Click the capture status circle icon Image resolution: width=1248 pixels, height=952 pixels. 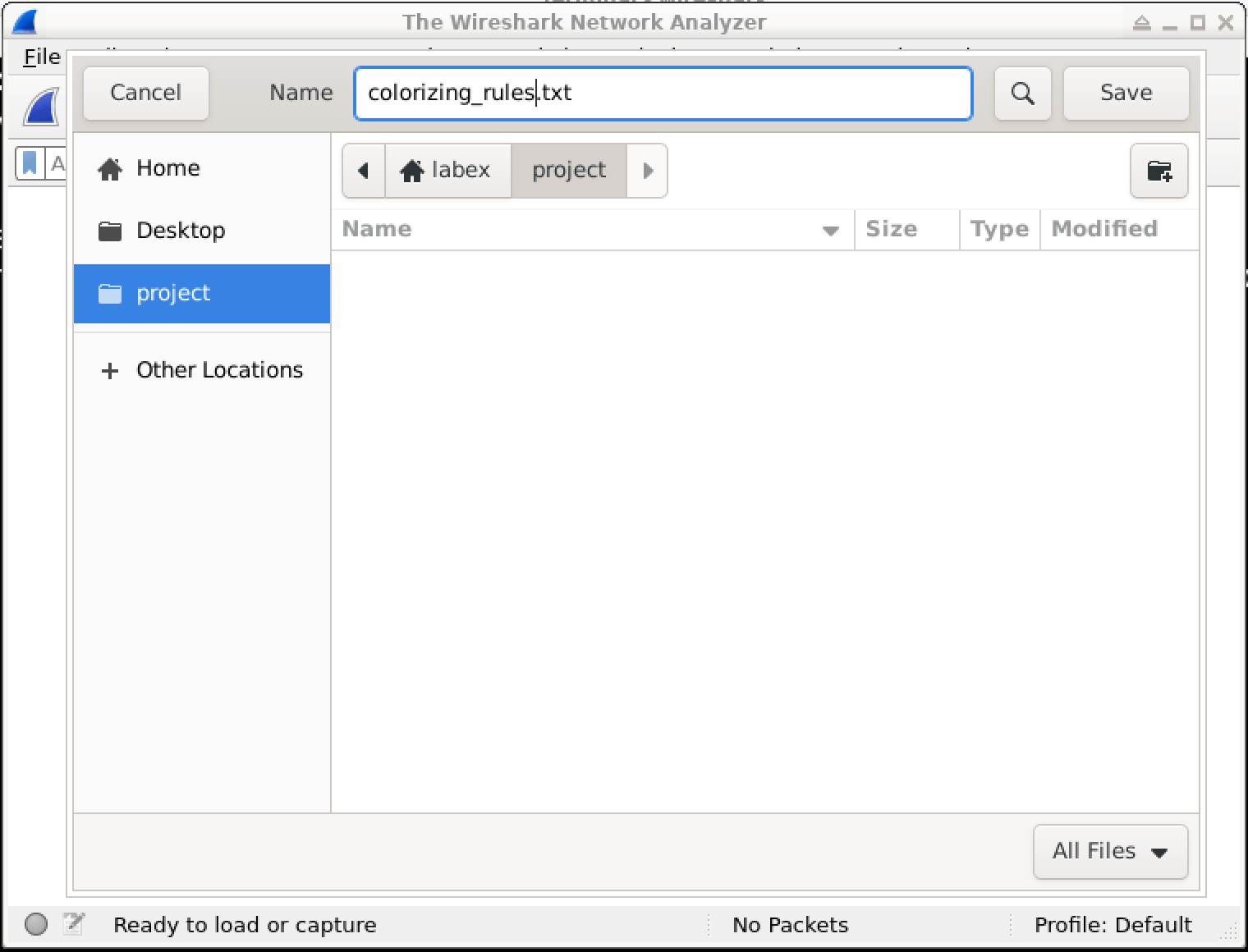tap(36, 924)
